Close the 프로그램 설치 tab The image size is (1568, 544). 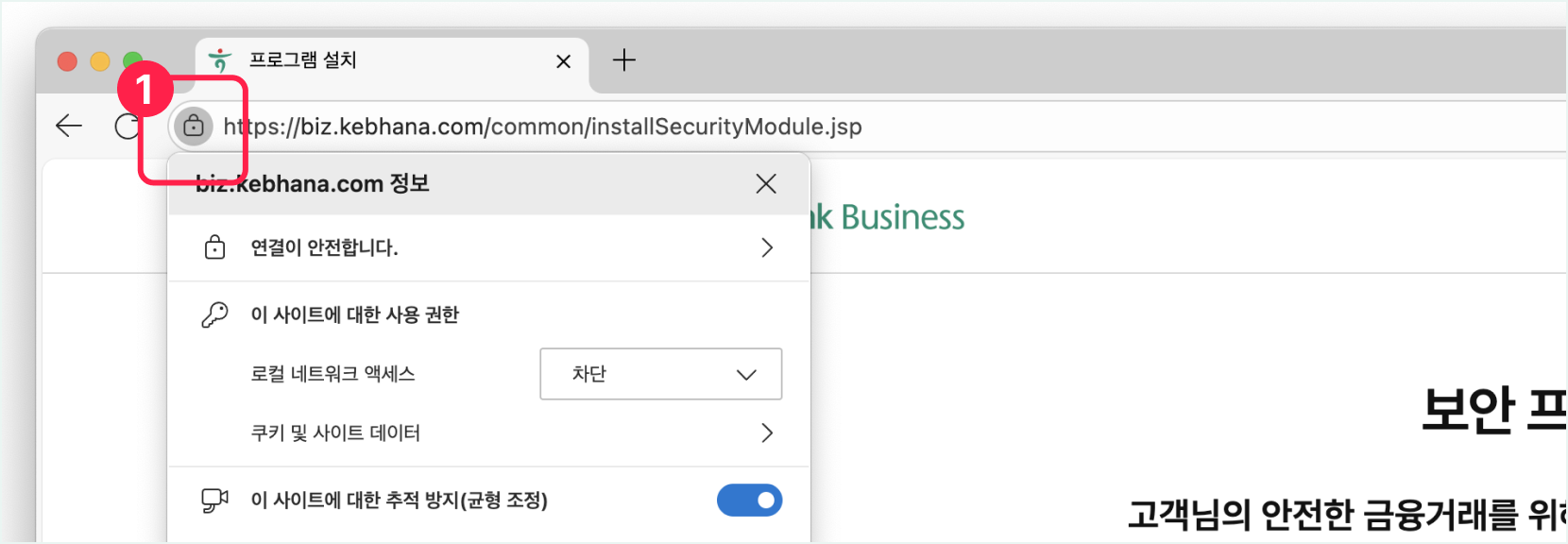pyautogui.click(x=564, y=61)
